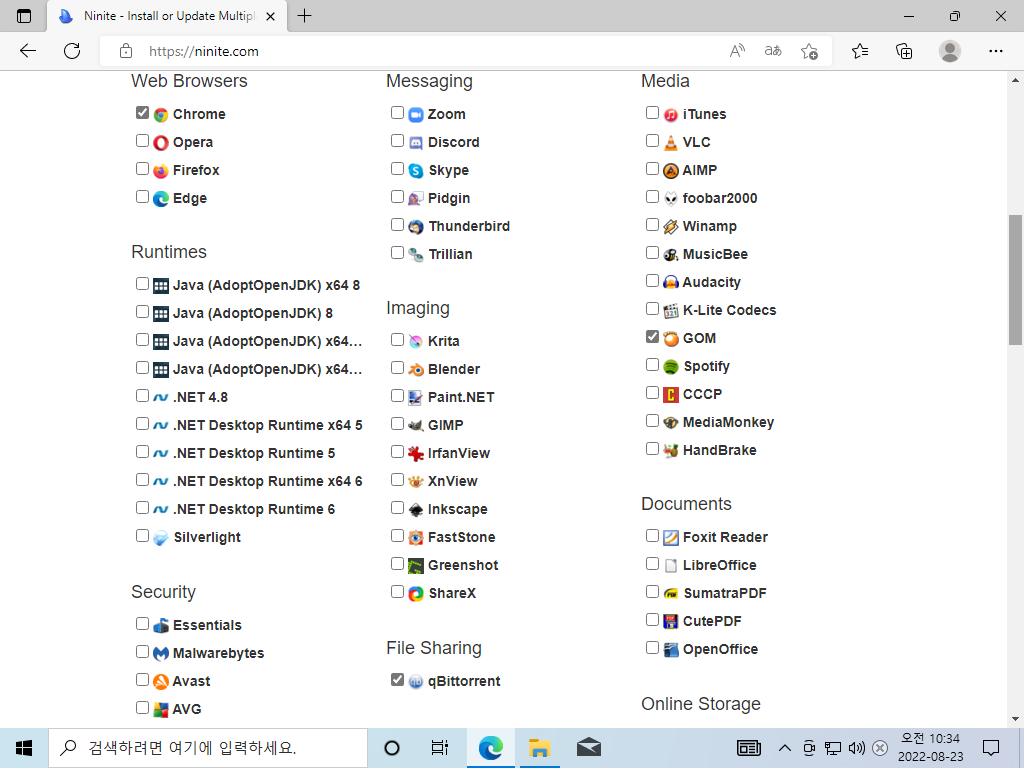The width and height of the screenshot is (1024, 768).
Task: Check the Firefox checkbox
Action: (142, 168)
